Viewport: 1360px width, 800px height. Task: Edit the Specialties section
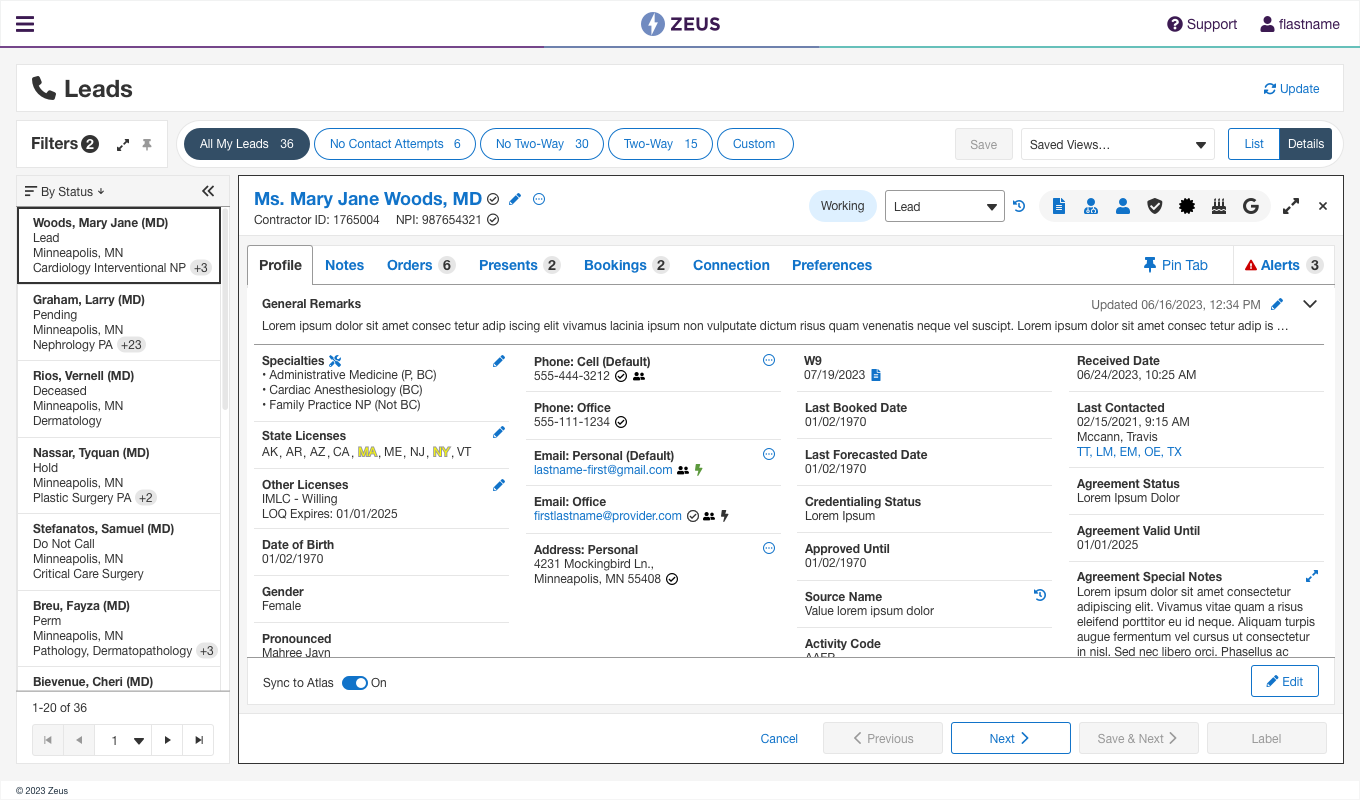[x=499, y=361]
